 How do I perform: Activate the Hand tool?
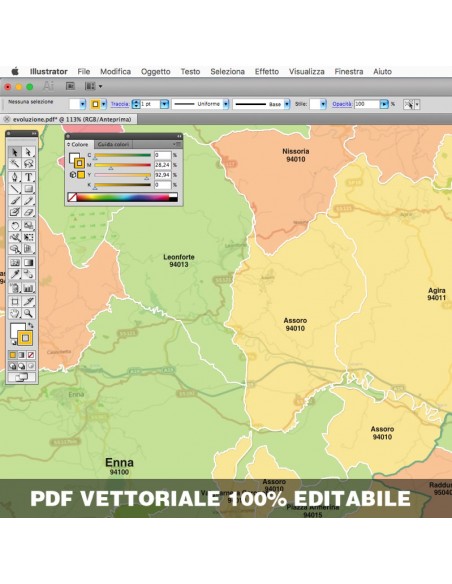[15, 313]
